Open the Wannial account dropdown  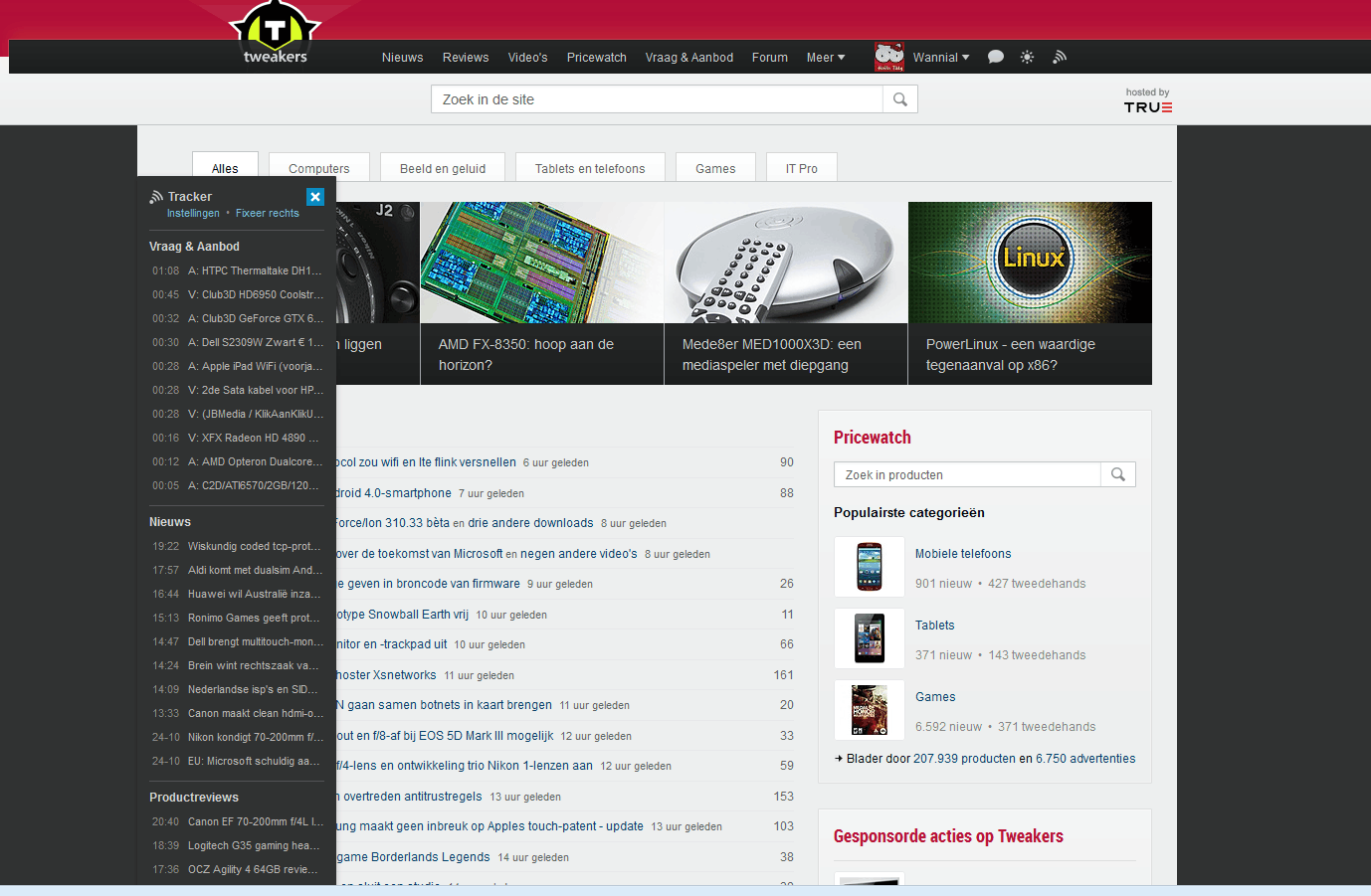point(941,58)
